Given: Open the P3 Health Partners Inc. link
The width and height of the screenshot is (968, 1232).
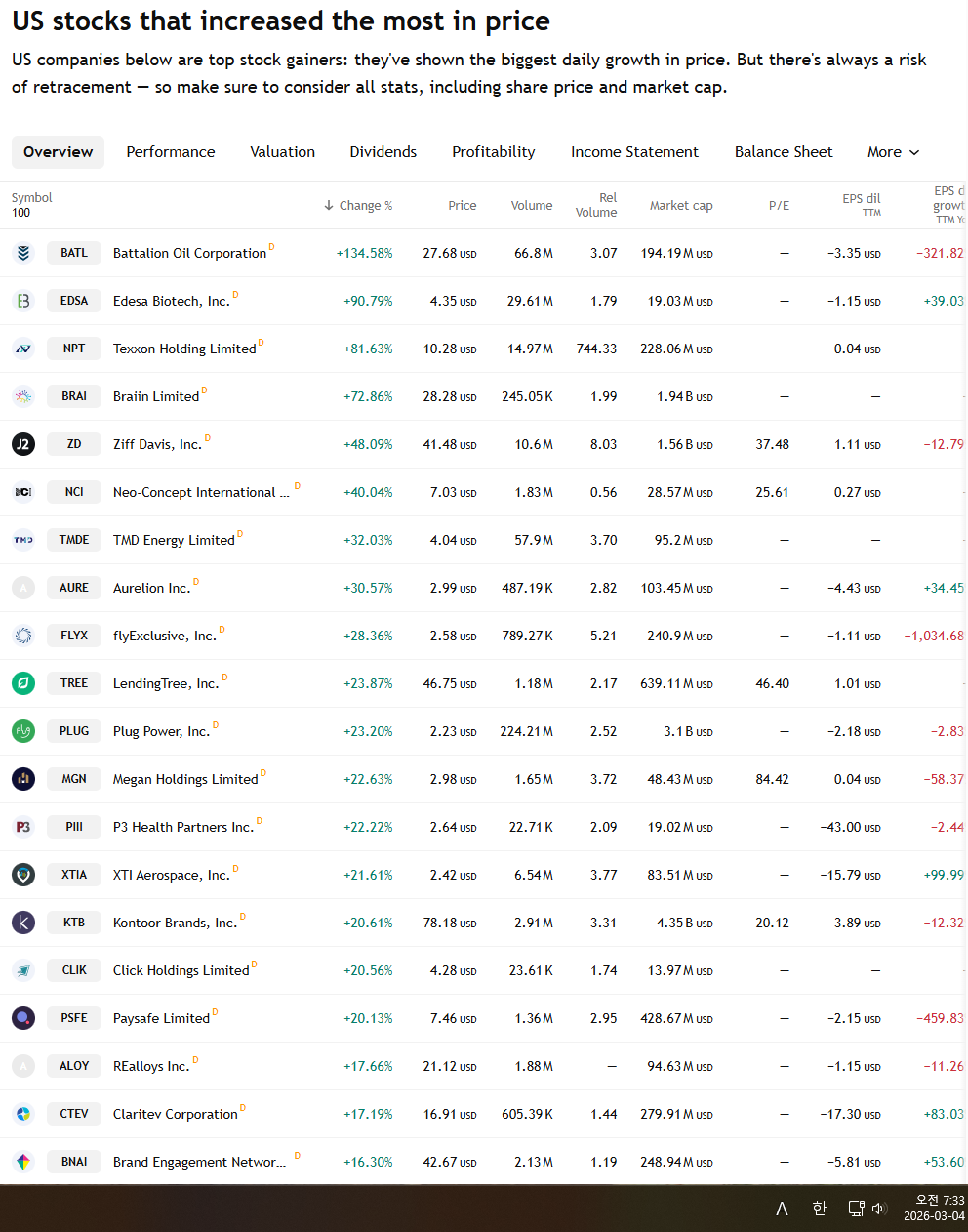Looking at the screenshot, I should pos(183,827).
